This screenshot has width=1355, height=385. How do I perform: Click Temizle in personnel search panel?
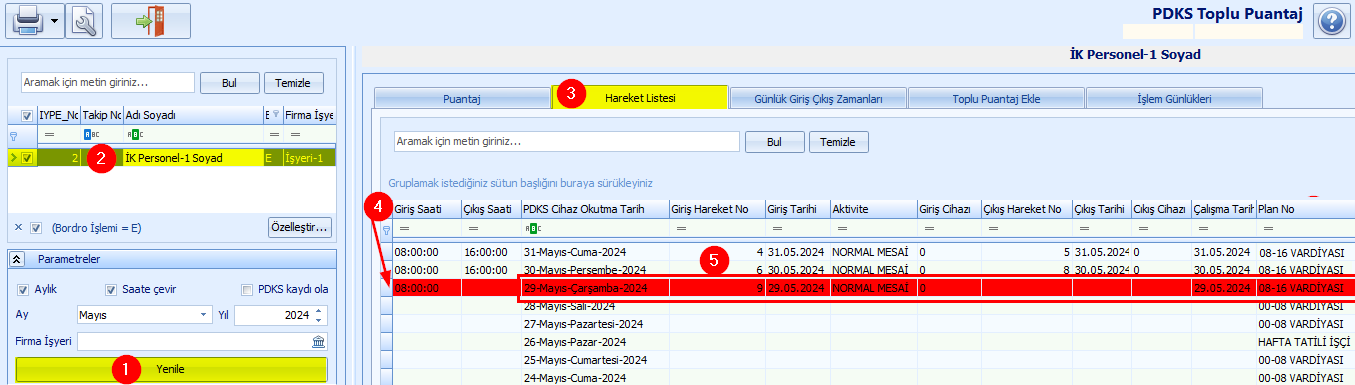293,83
